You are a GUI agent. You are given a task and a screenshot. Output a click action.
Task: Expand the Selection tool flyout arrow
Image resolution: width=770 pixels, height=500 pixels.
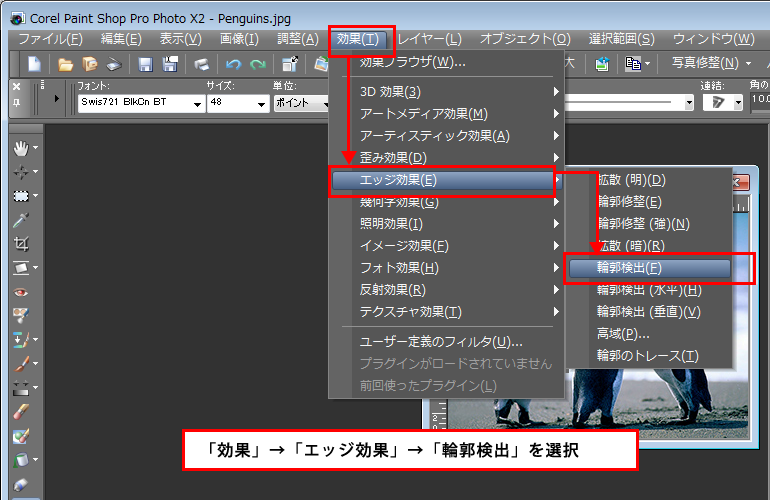pyautogui.click(x=35, y=195)
